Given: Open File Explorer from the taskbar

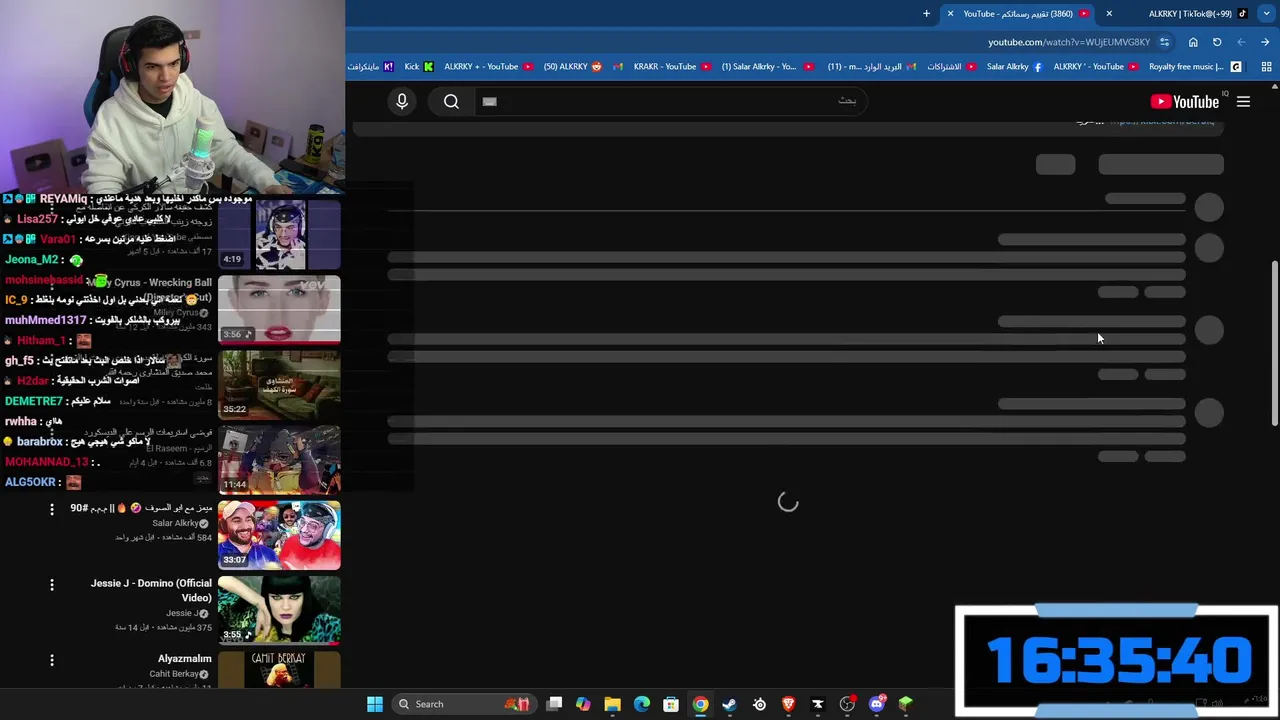Looking at the screenshot, I should coord(612,704).
